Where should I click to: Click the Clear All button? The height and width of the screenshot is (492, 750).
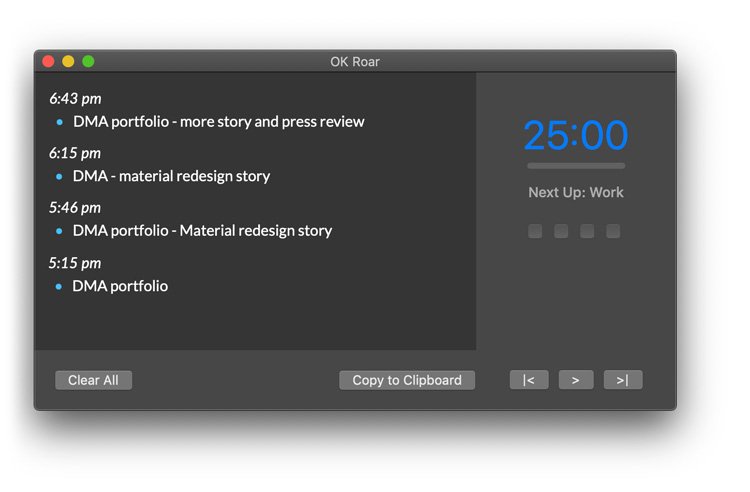93,380
